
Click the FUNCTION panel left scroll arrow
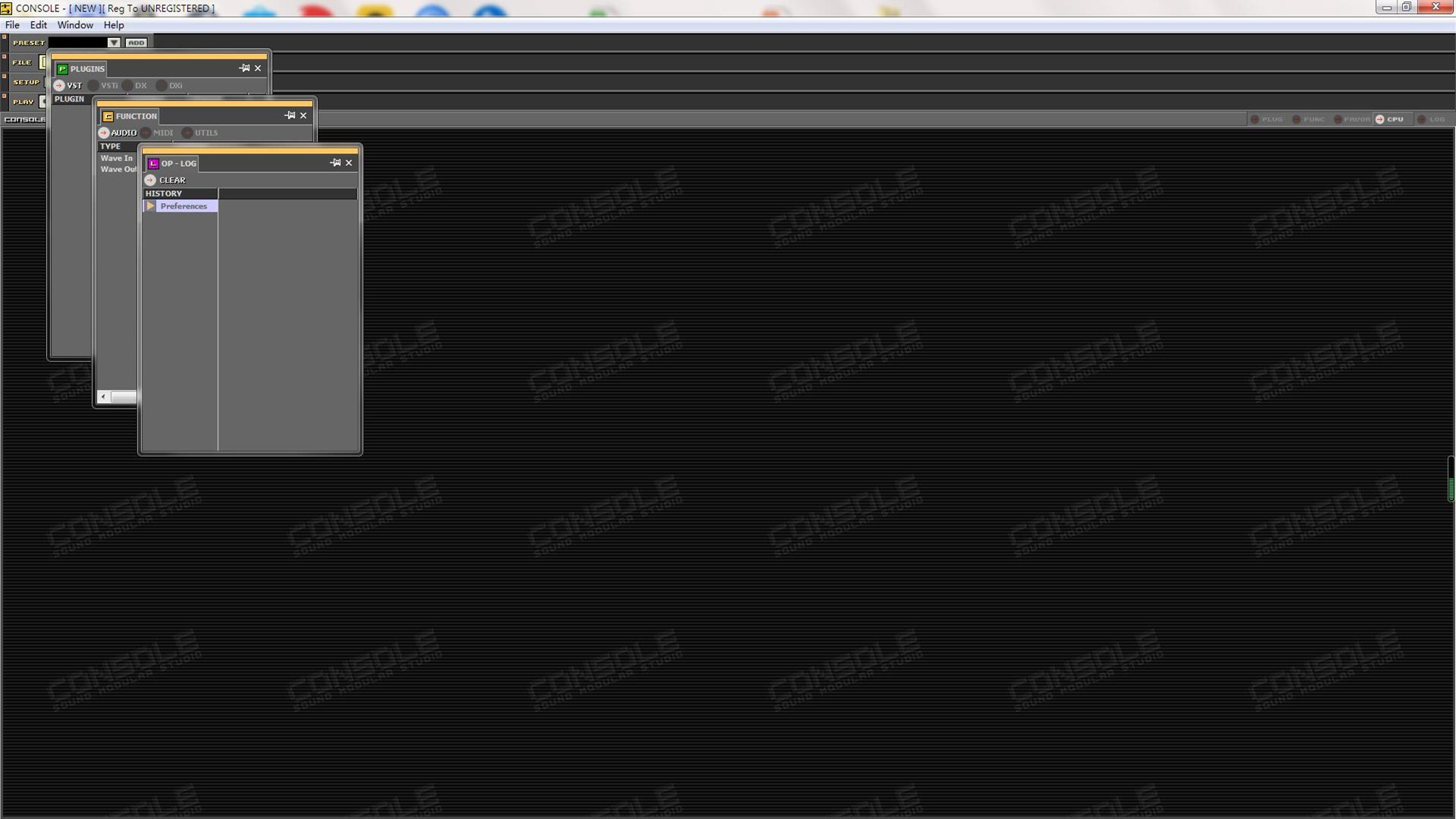tap(103, 397)
